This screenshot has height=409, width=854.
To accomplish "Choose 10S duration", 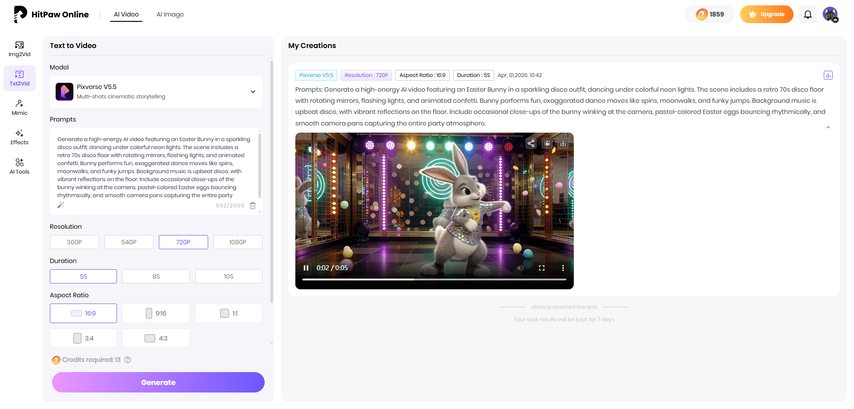I will click(x=229, y=277).
